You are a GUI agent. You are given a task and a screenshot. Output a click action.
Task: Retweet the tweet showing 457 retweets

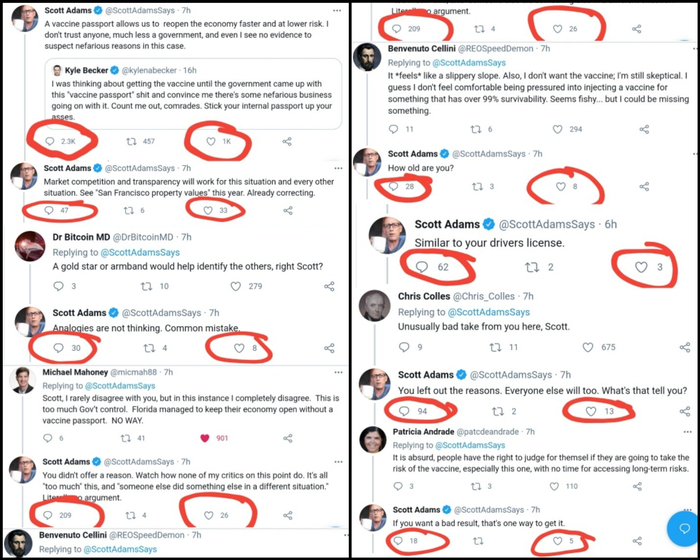click(x=132, y=143)
